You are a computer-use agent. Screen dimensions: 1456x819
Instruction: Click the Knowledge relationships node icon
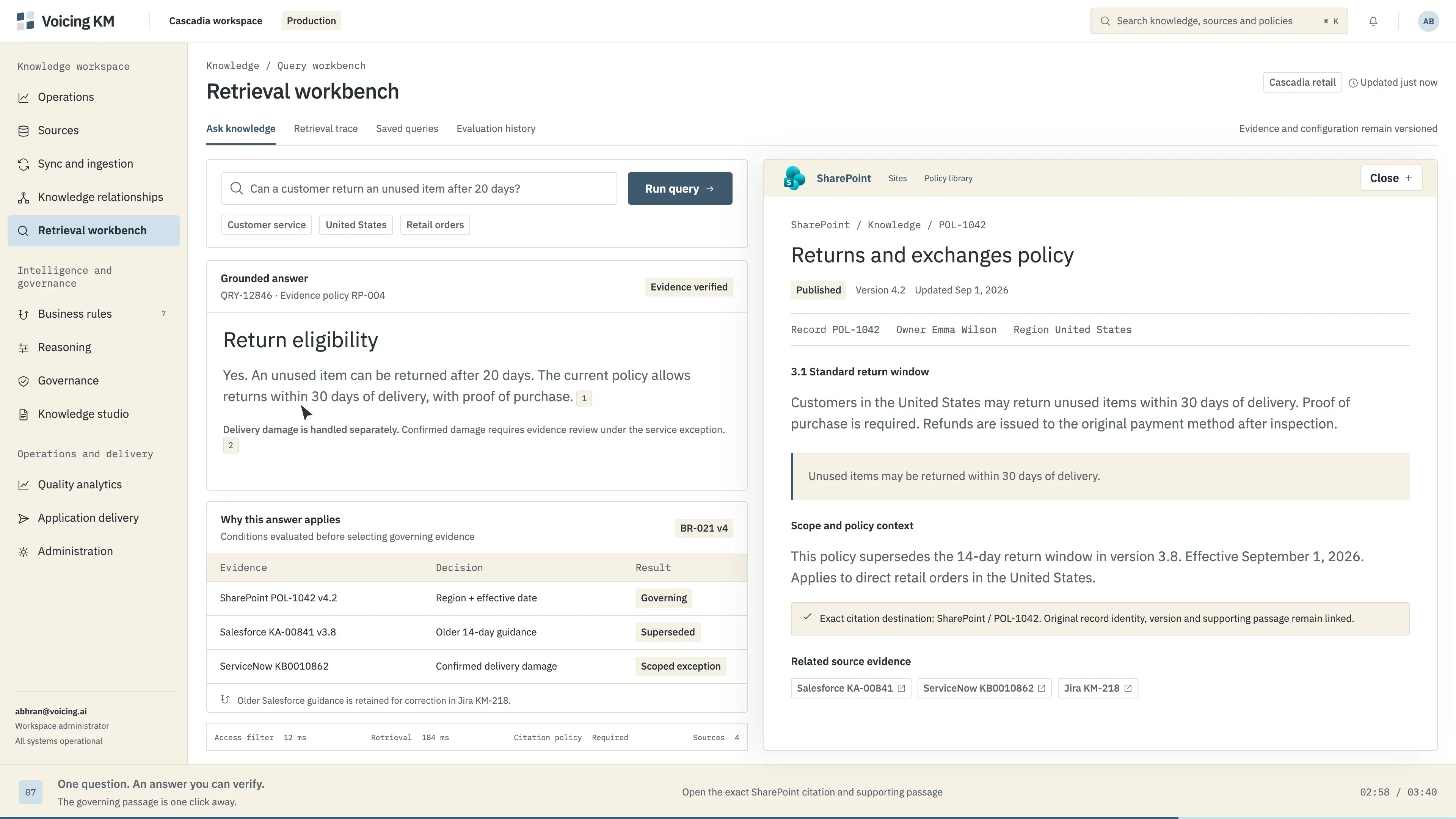[23, 197]
